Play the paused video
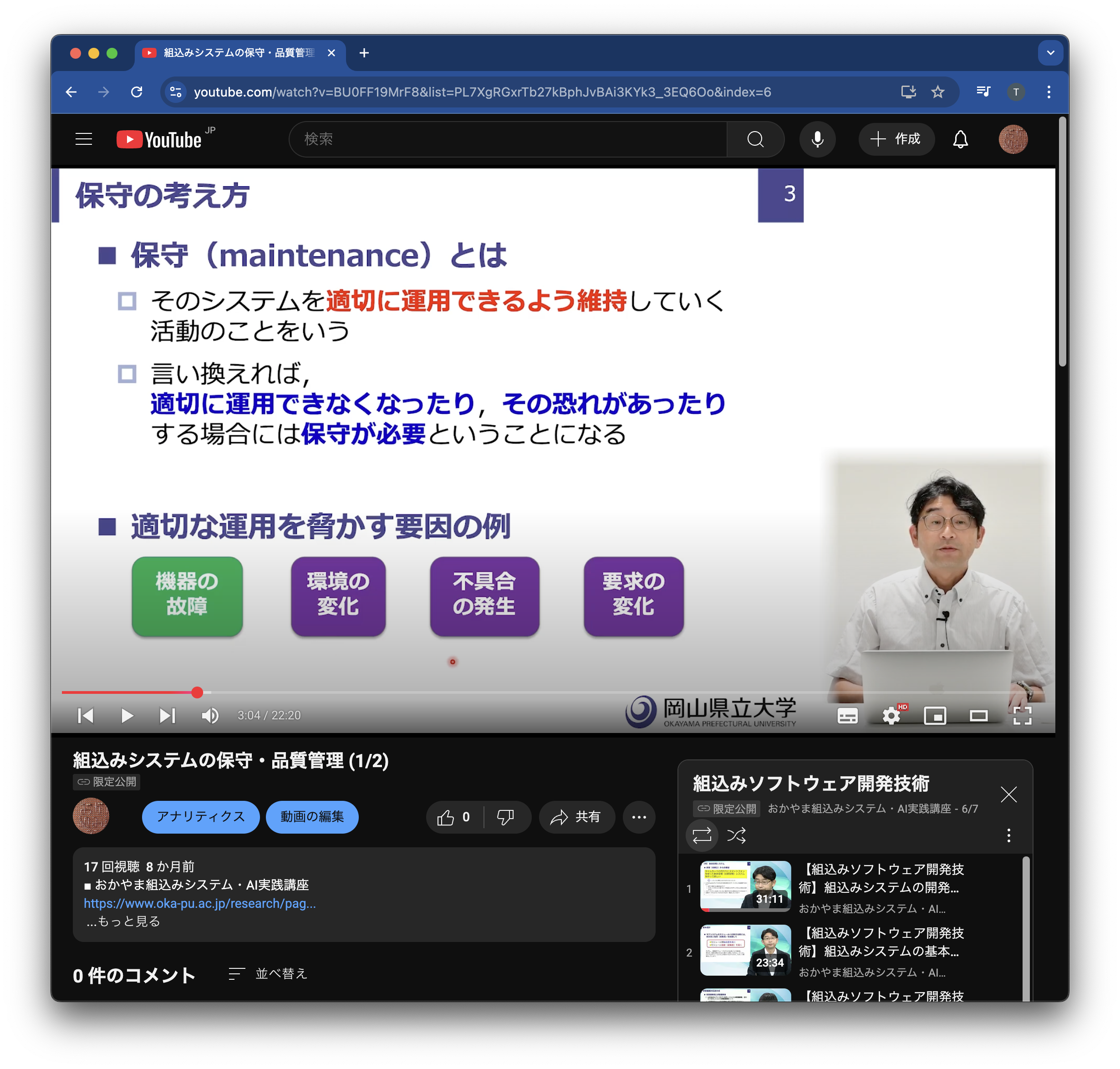The height and width of the screenshot is (1069, 1120). tap(127, 715)
